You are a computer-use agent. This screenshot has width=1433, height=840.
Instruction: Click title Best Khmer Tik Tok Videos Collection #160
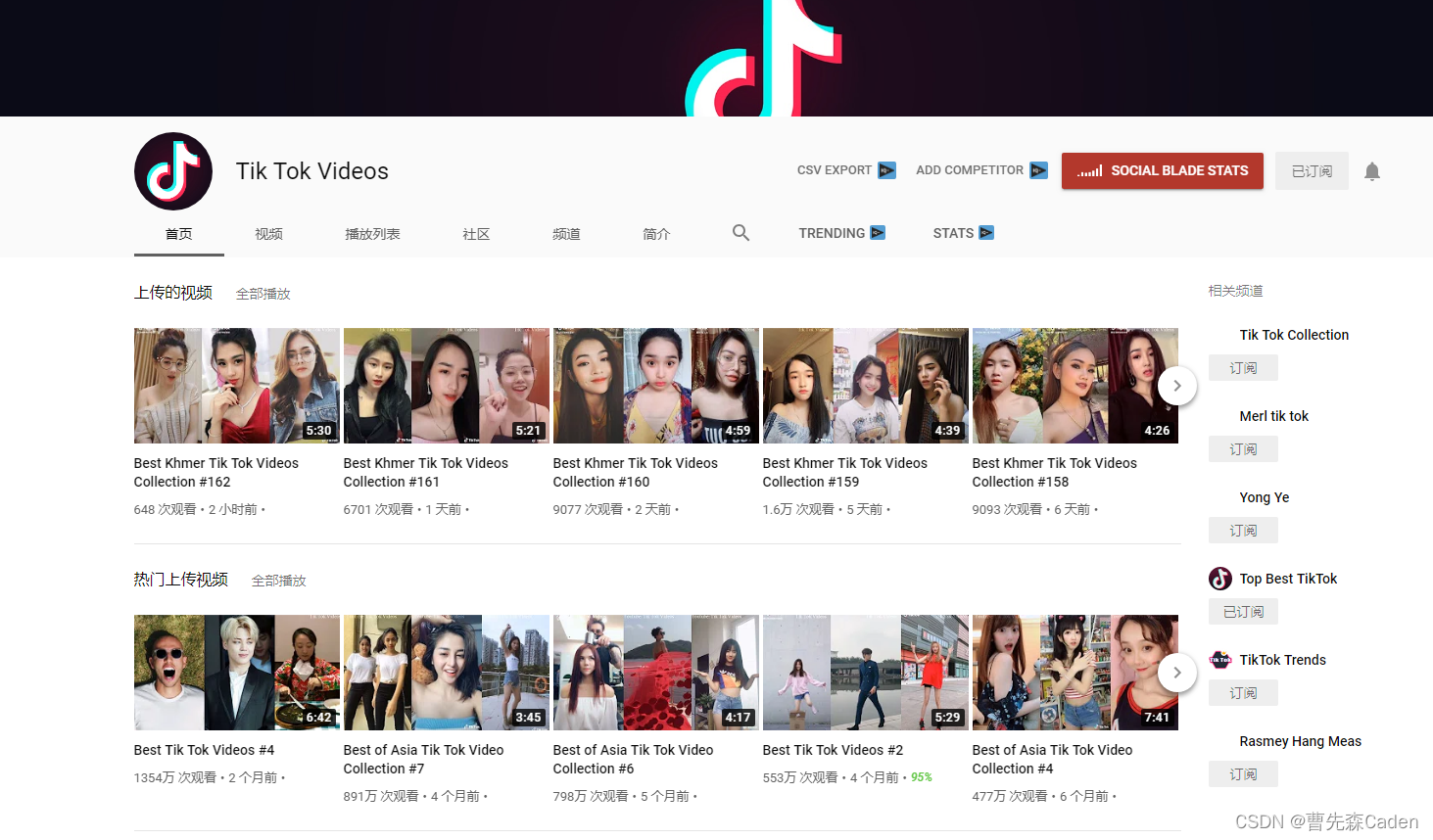tap(636, 473)
